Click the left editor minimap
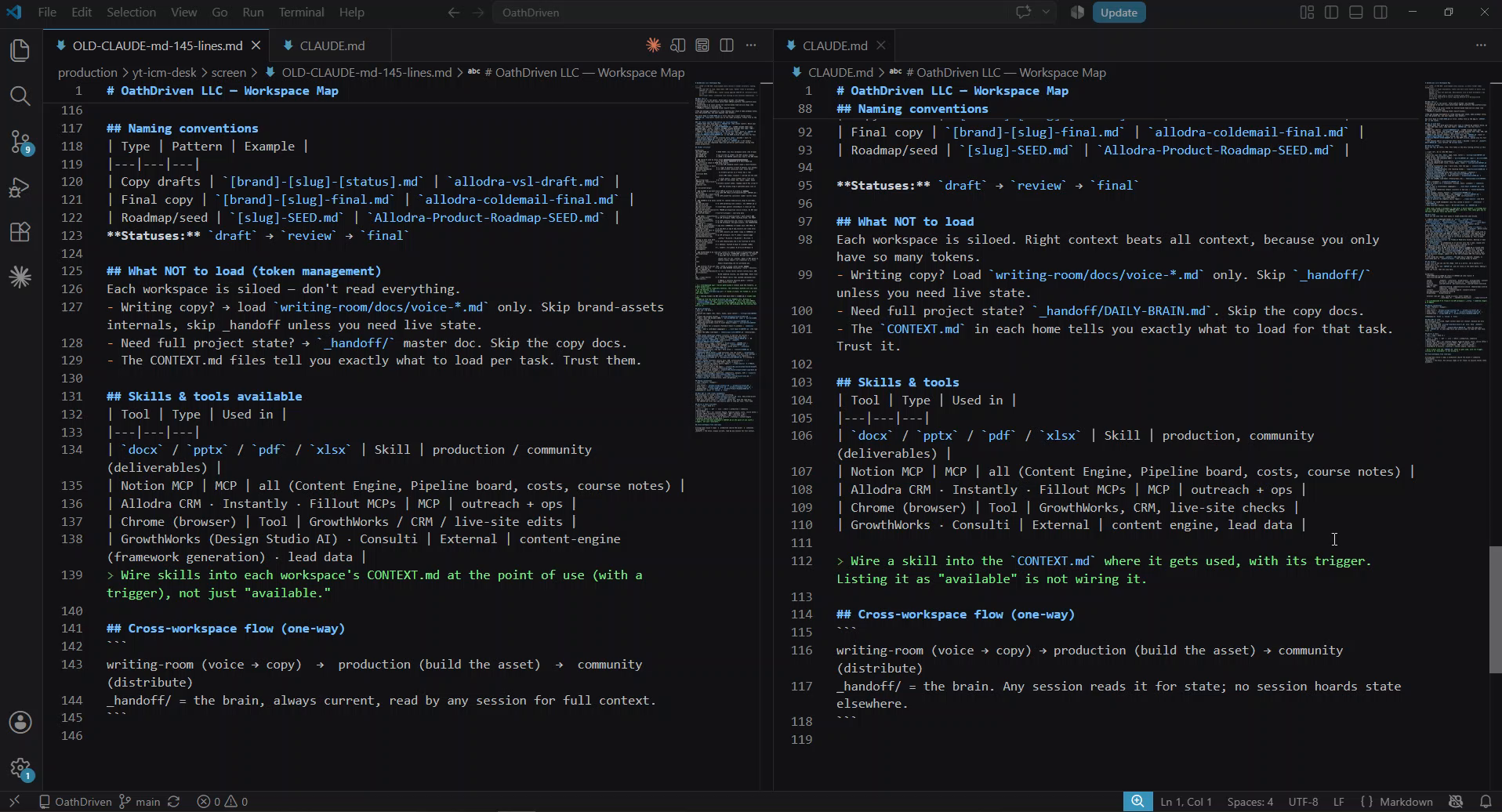This screenshot has width=1502, height=812. coord(725,256)
